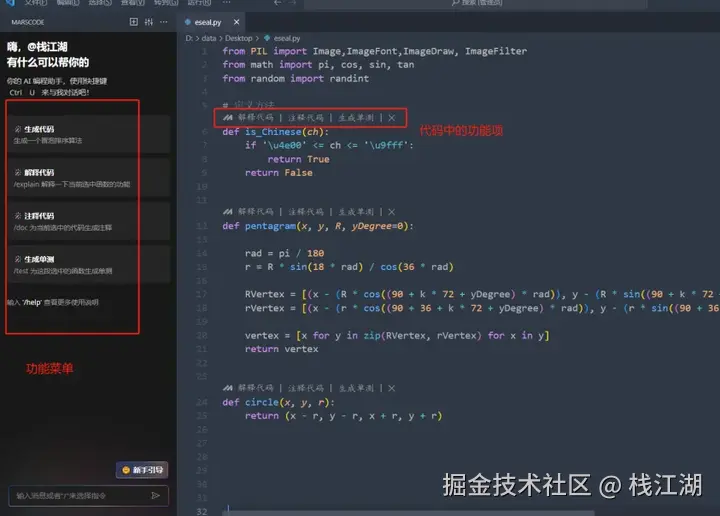
Task: Go back with the navigation arrow
Action: [x=277, y=2]
